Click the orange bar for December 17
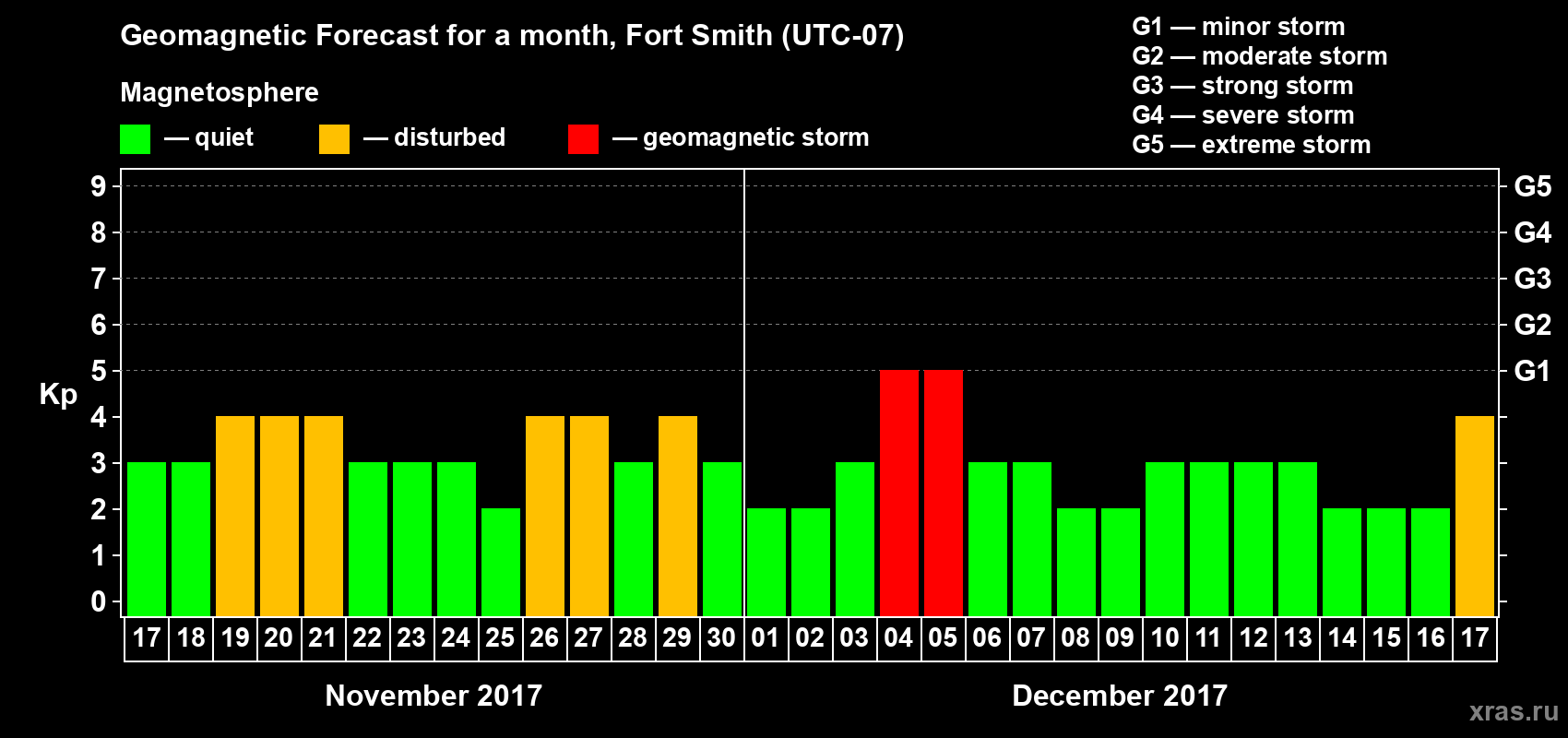The image size is (1568, 738). coord(1475,516)
